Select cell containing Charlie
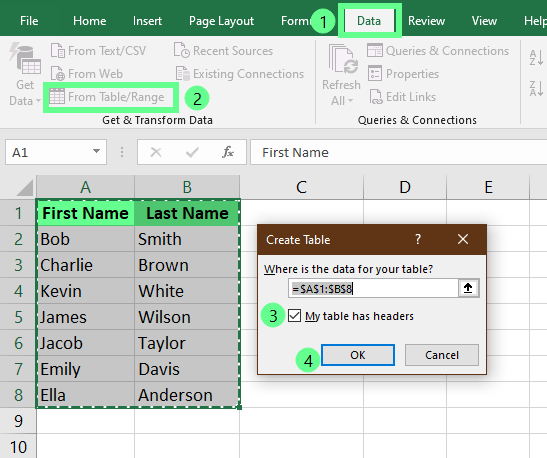 click(85, 265)
